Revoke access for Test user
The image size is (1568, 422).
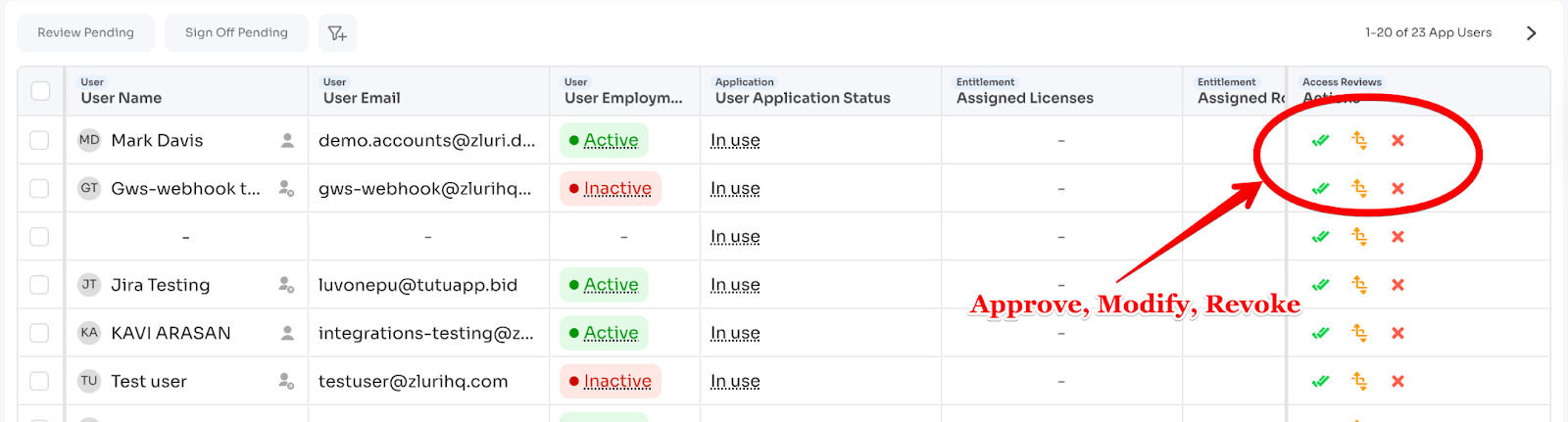1398,381
